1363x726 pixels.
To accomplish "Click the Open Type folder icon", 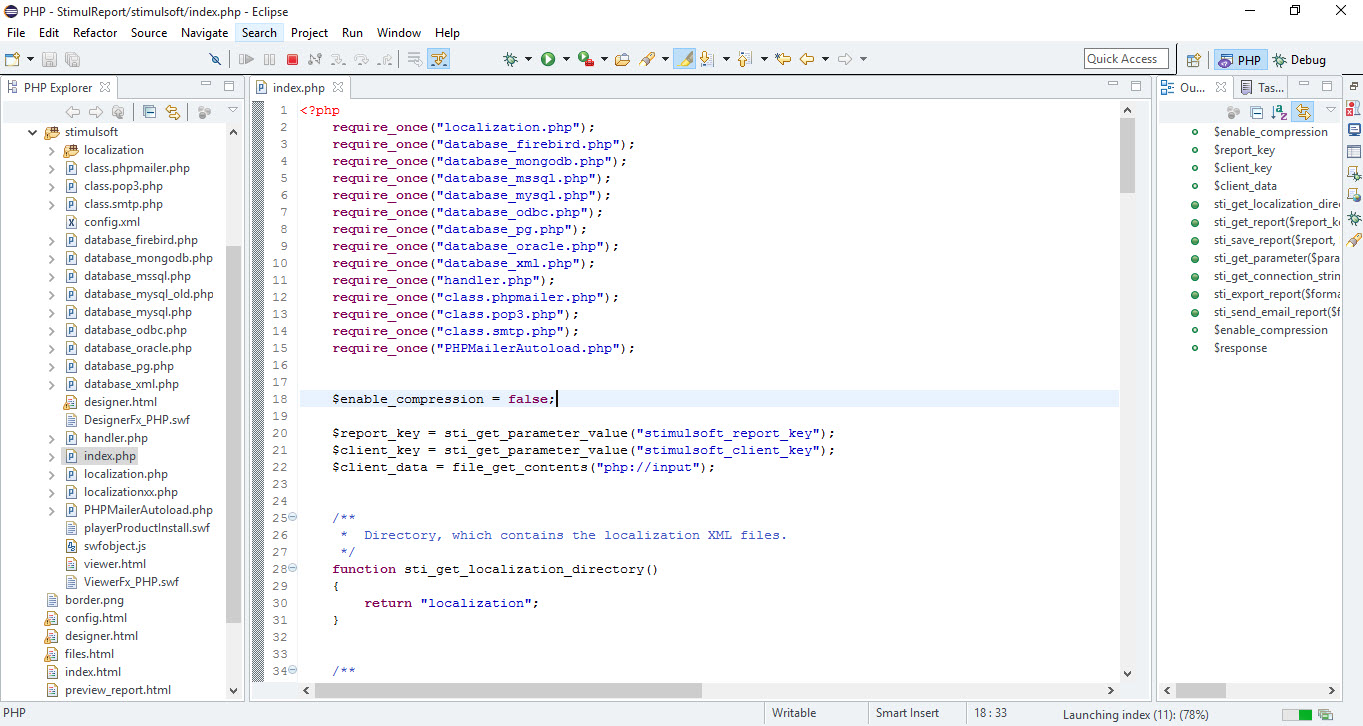I will (622, 59).
